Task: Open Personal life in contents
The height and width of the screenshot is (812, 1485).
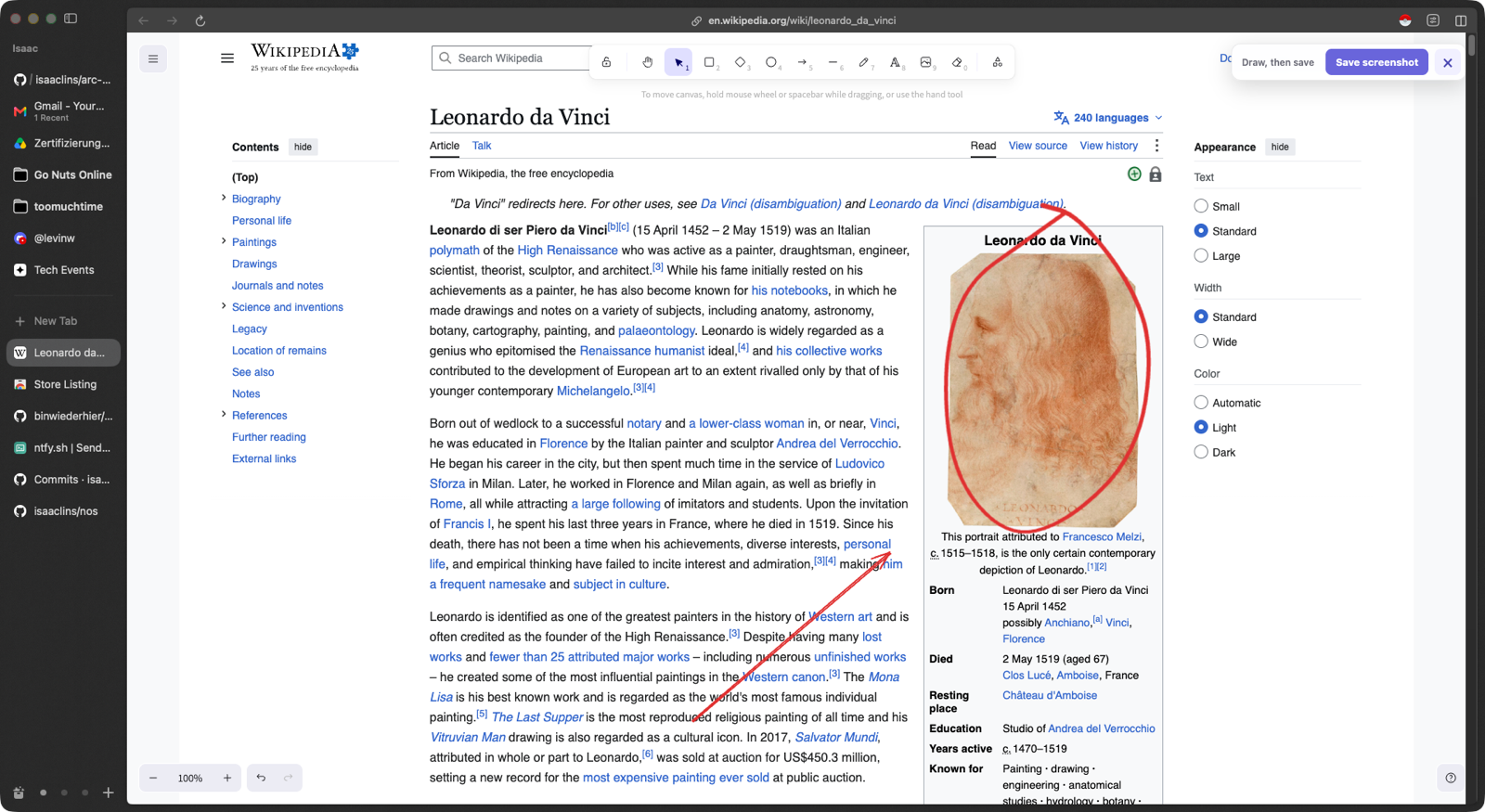Action: [x=262, y=221]
